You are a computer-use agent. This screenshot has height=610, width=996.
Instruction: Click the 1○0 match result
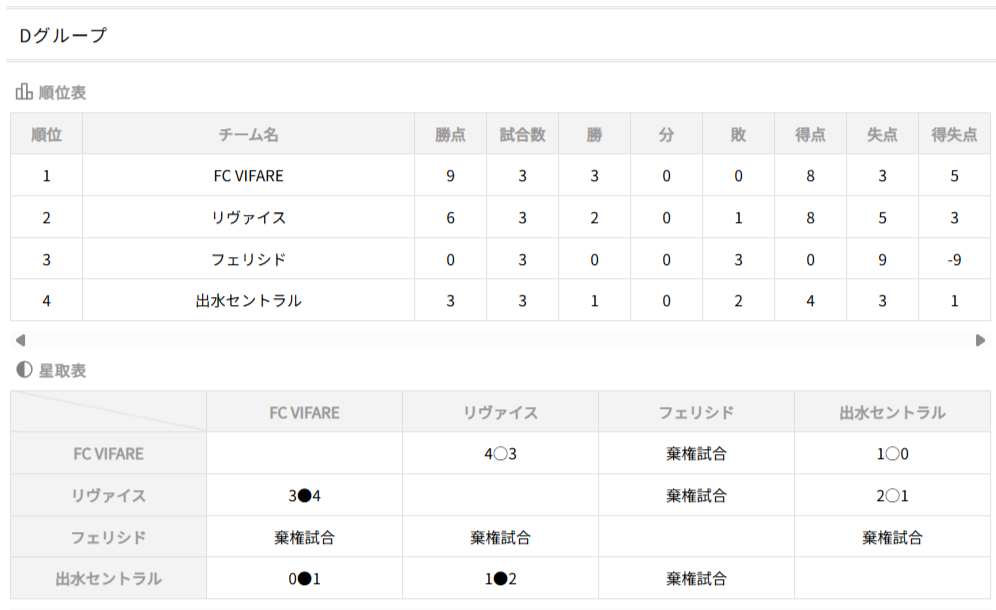[892, 454]
